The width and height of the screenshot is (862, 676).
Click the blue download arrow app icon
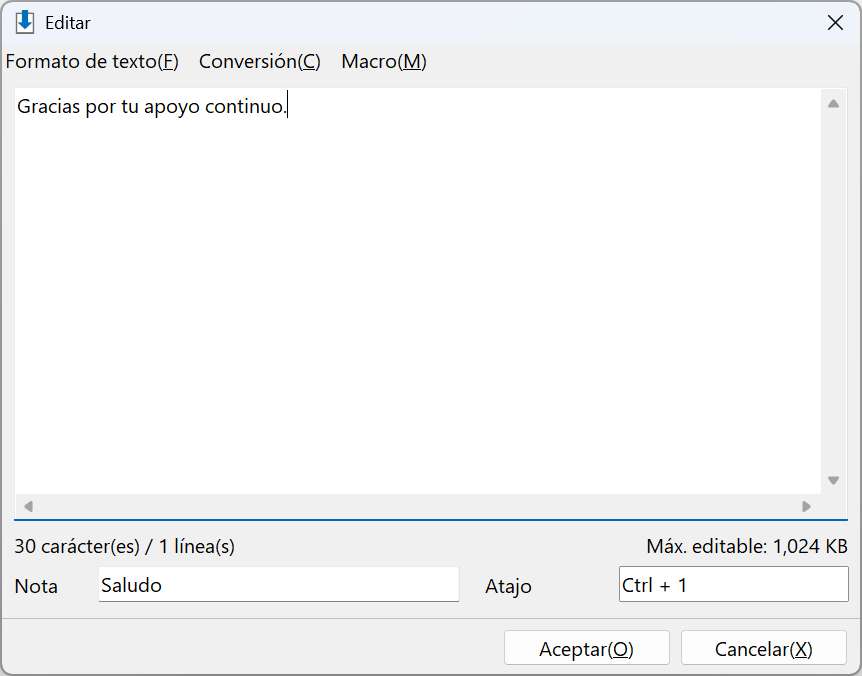point(25,23)
